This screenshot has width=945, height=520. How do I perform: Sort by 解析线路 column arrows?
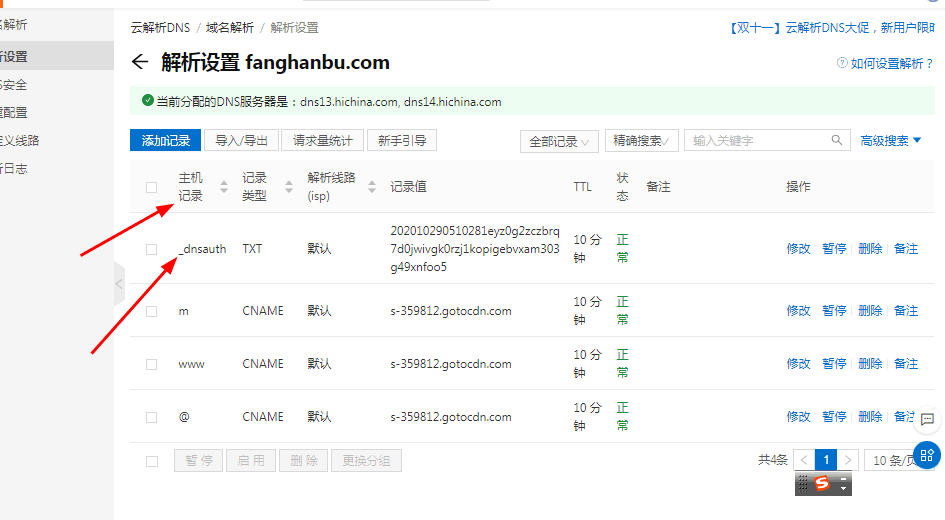[372, 187]
